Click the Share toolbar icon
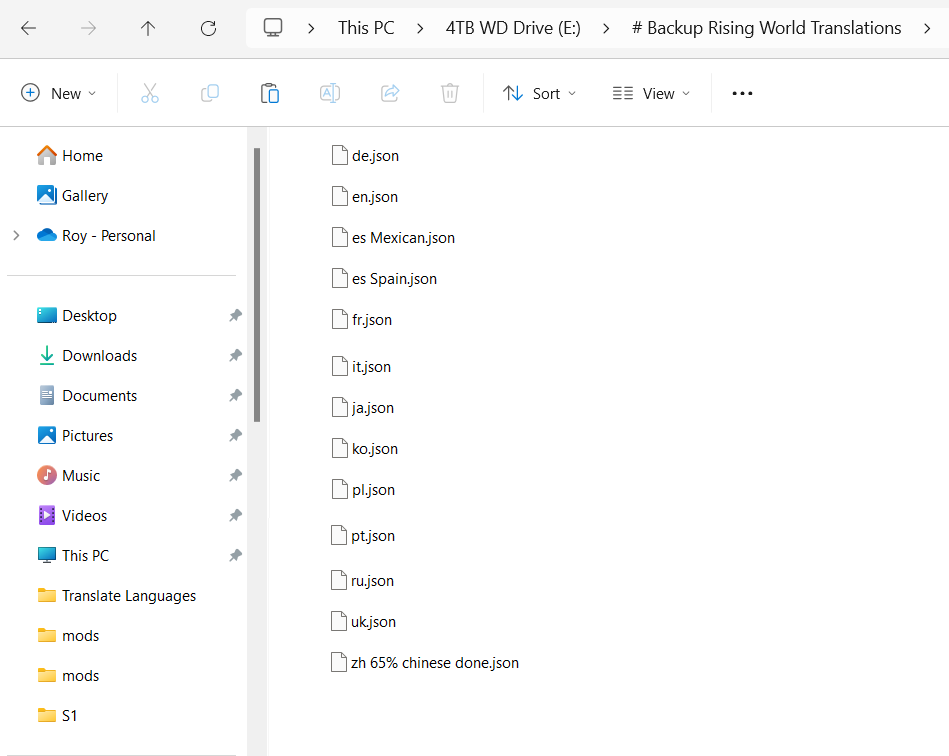Screen dimensions: 949x756 tap(390, 93)
